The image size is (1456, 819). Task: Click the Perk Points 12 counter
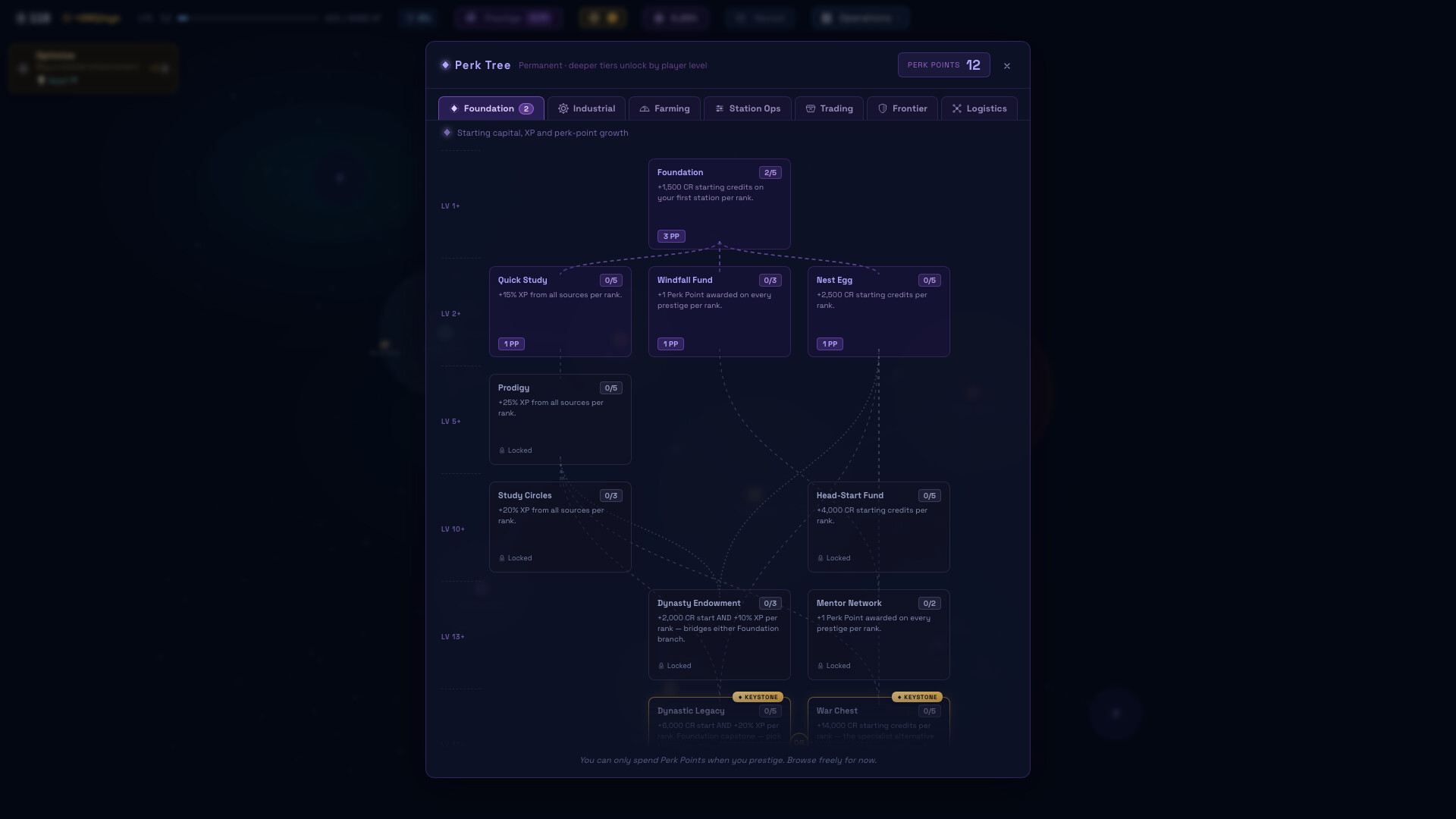[944, 65]
